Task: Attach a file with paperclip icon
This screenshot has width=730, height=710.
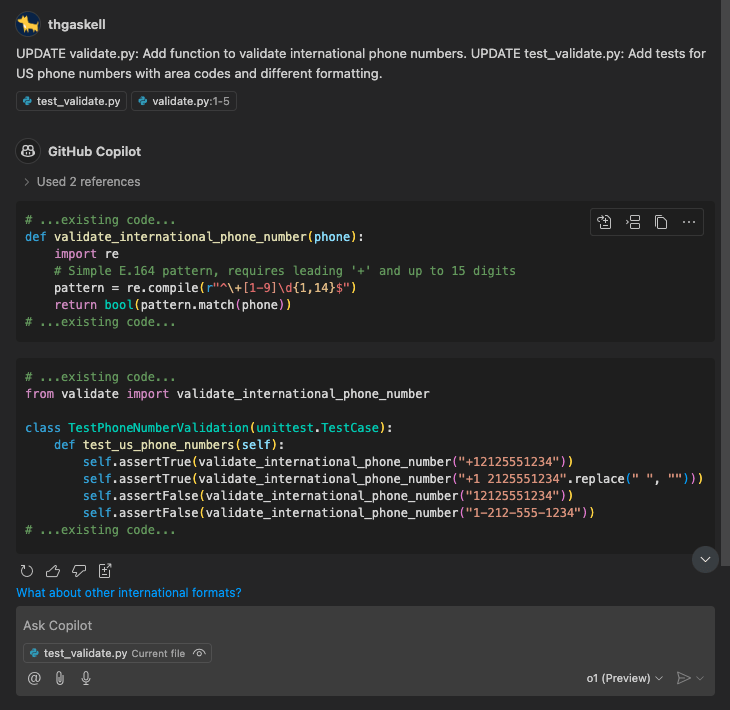Action: pos(60,678)
